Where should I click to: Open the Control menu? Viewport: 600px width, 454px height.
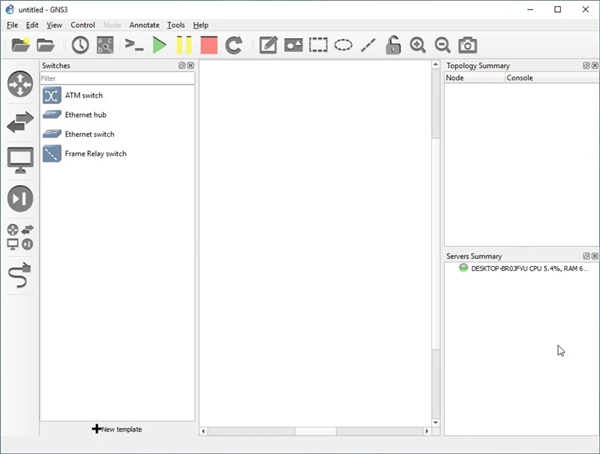point(83,25)
